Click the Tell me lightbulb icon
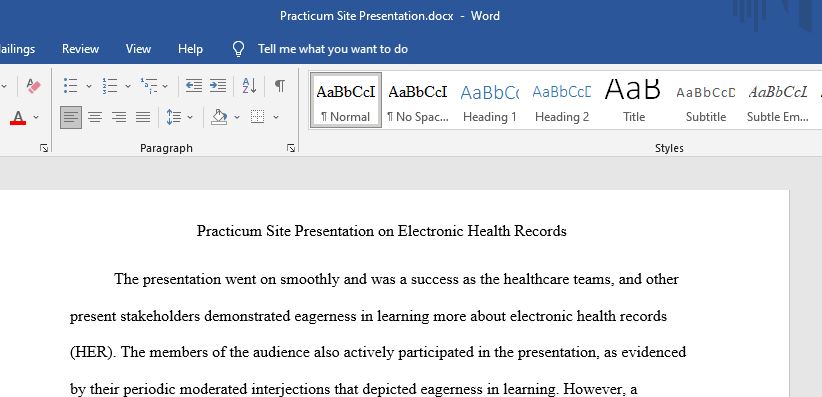 click(239, 49)
